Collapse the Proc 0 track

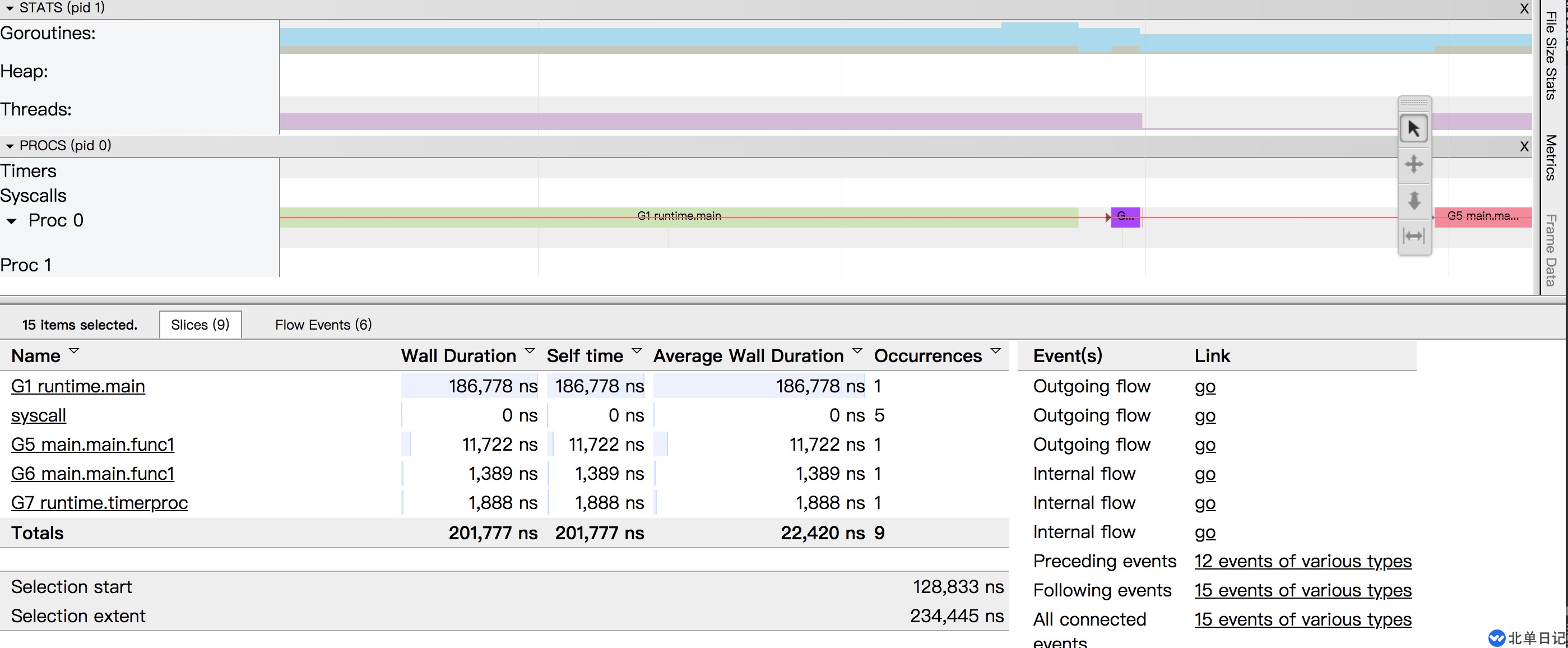click(12, 221)
